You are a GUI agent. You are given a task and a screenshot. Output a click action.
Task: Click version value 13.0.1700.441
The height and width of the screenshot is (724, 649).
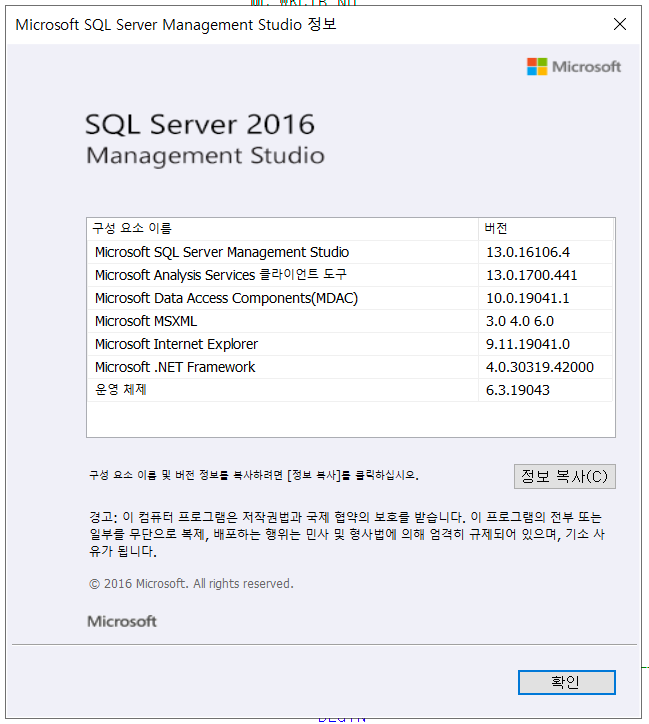coord(531,275)
